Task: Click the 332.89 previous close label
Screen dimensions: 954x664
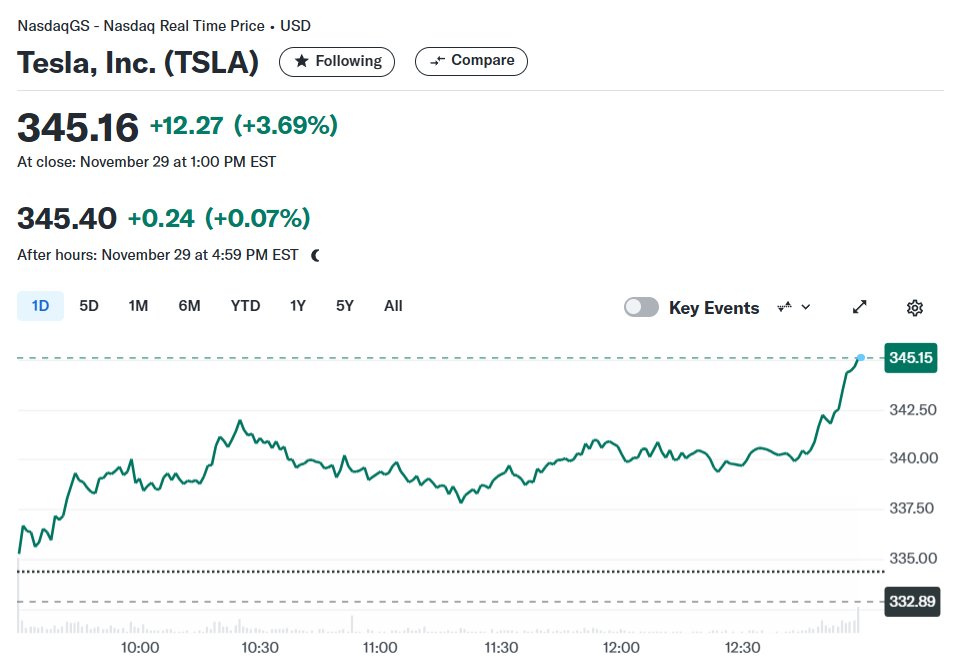Action: (x=912, y=602)
